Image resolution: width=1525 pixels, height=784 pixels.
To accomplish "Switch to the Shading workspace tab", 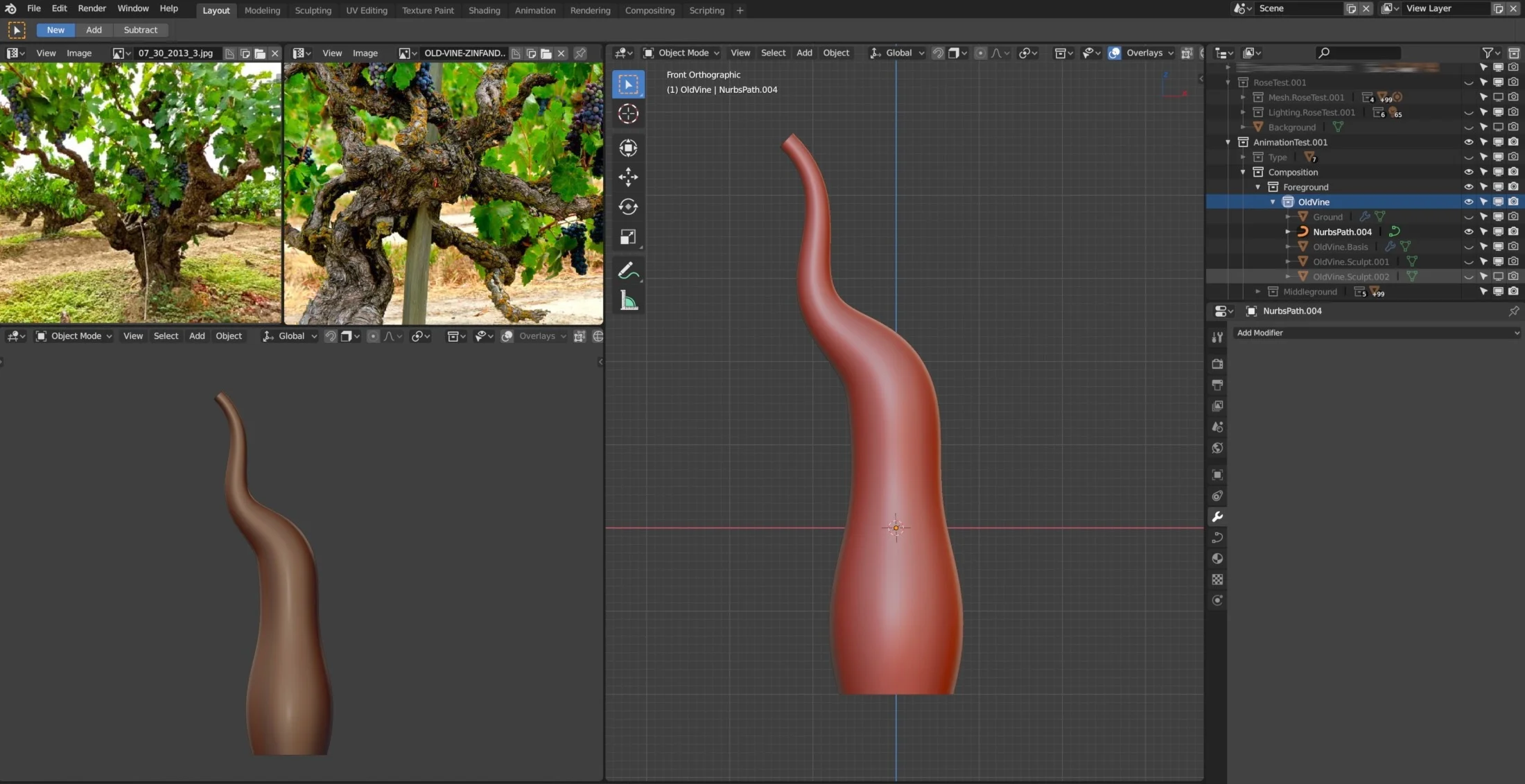I will point(484,10).
